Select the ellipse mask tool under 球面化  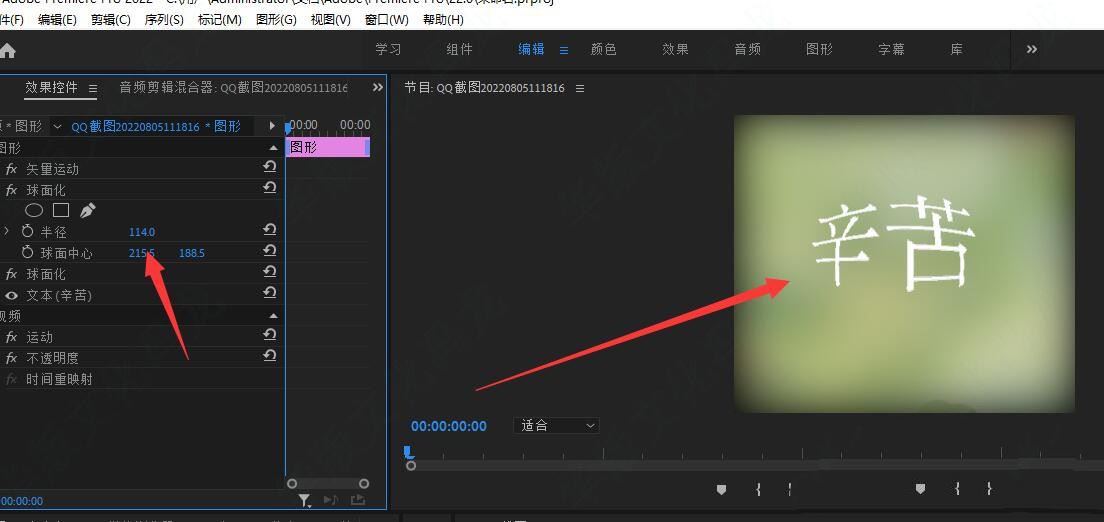click(34, 210)
